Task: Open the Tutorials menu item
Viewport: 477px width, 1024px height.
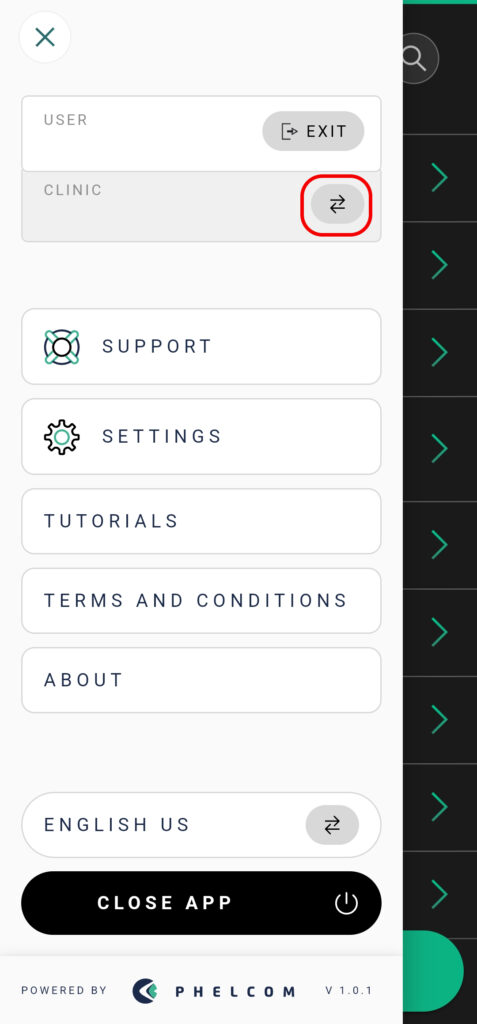Action: click(x=201, y=521)
